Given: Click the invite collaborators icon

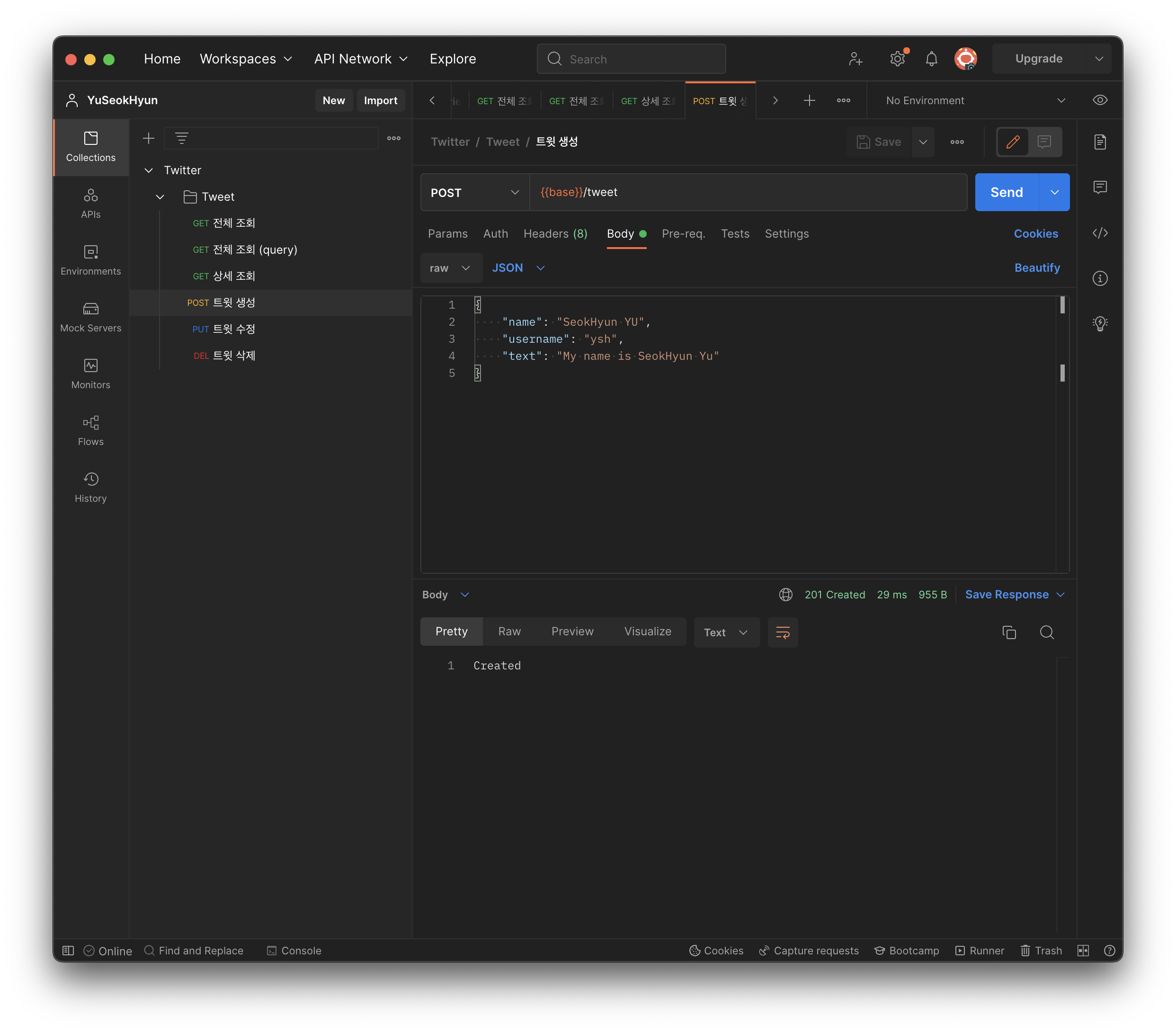Looking at the screenshot, I should [x=855, y=59].
